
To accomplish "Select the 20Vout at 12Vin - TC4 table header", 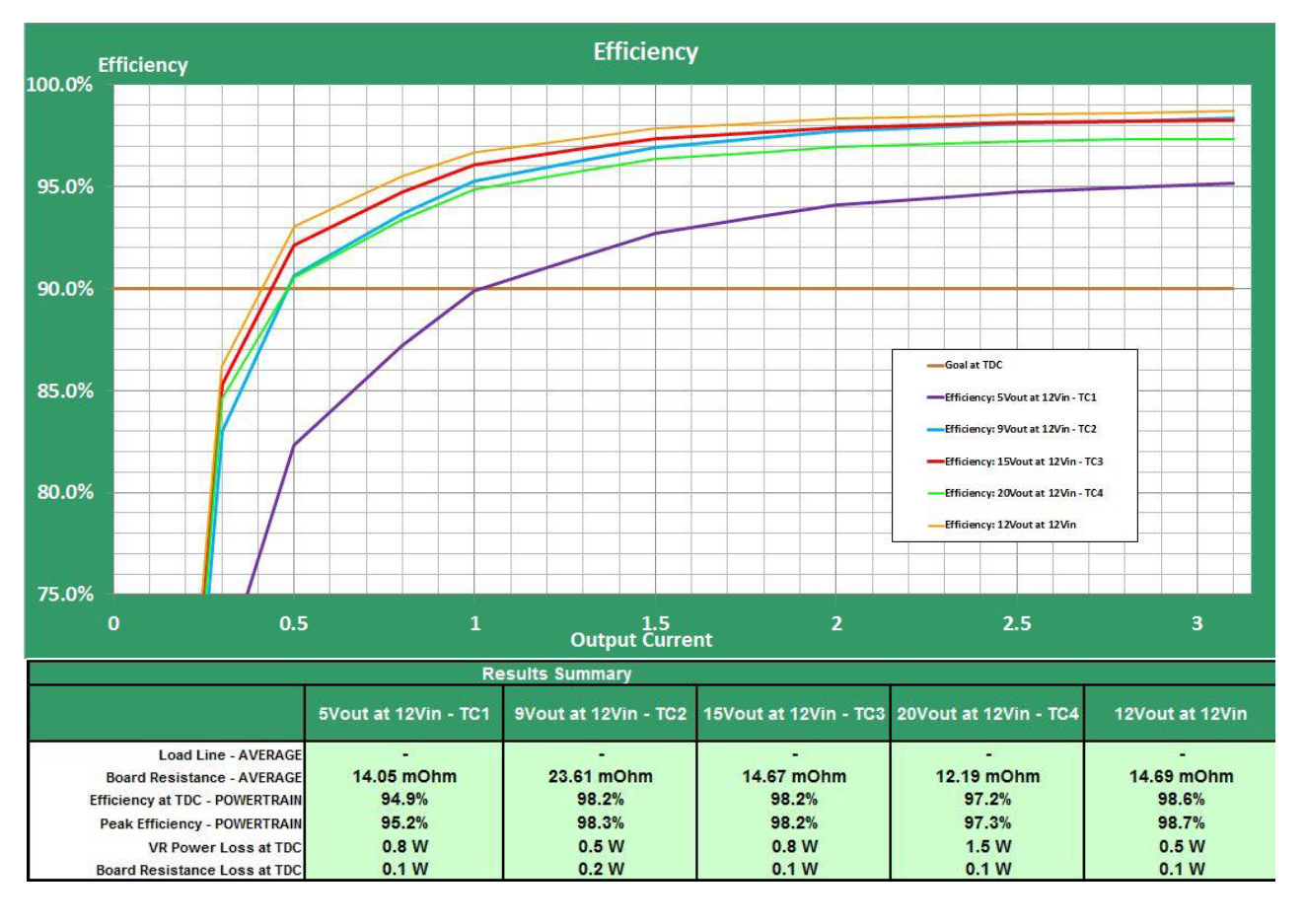I will [987, 714].
